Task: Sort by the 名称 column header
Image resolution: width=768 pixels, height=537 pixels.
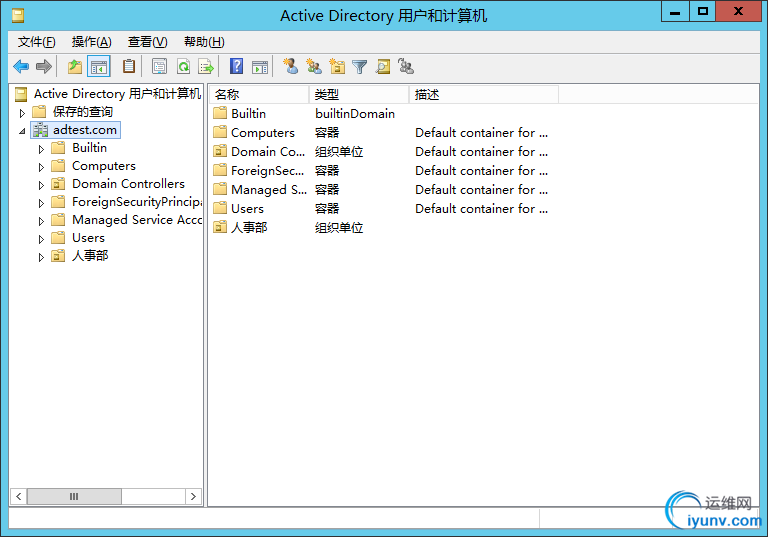Action: [x=260, y=94]
